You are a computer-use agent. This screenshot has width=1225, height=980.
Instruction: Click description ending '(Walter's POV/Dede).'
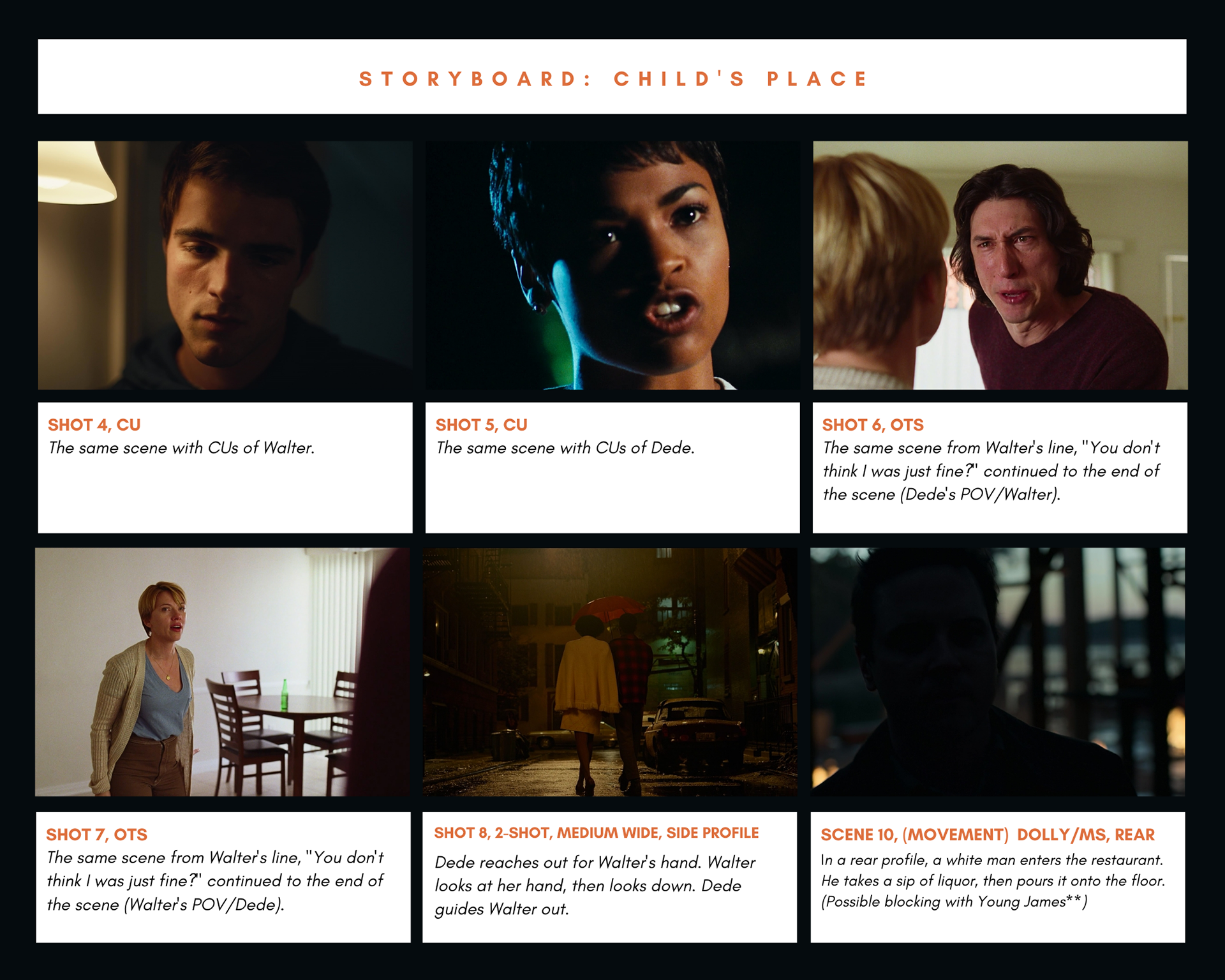215,881
